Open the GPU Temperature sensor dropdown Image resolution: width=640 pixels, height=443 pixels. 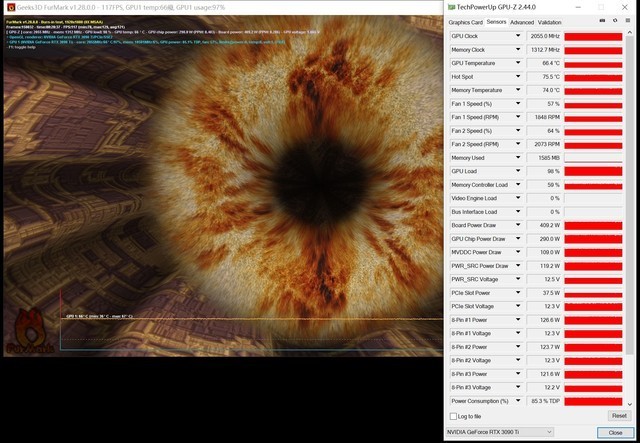coord(518,62)
